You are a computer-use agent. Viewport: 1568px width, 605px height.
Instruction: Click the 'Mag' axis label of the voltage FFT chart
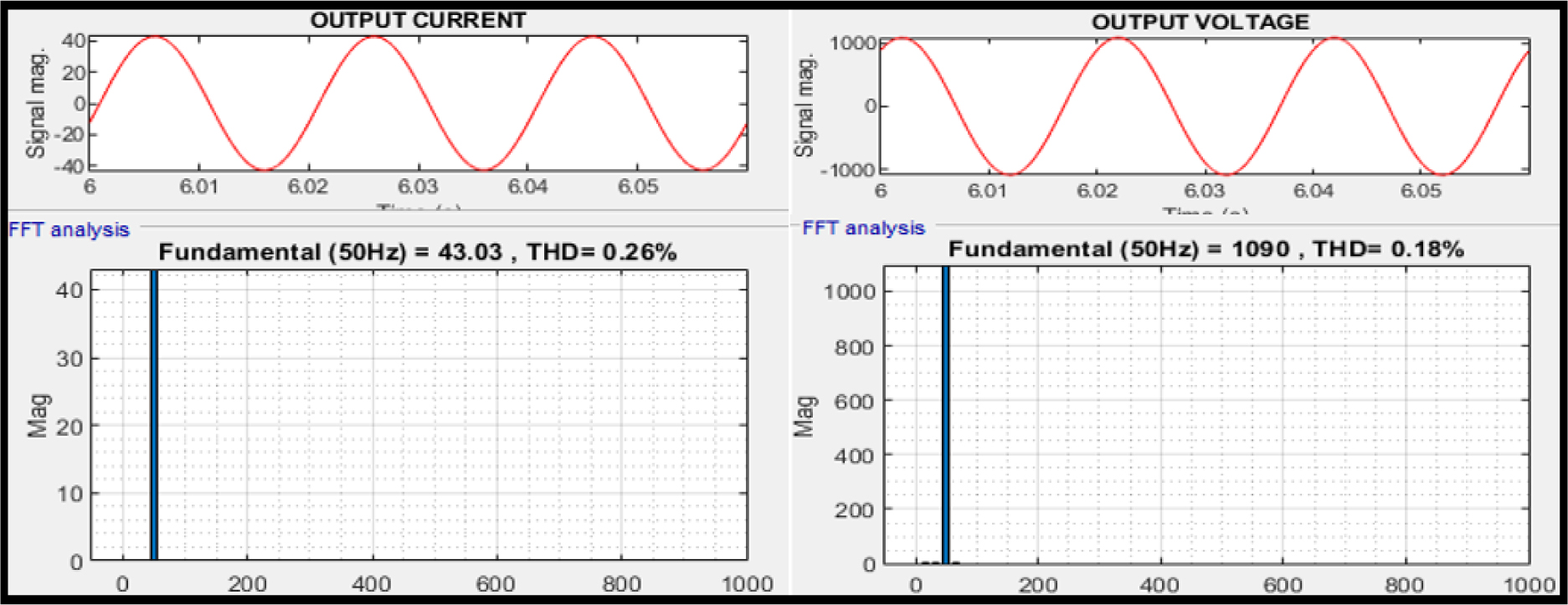pos(804,416)
